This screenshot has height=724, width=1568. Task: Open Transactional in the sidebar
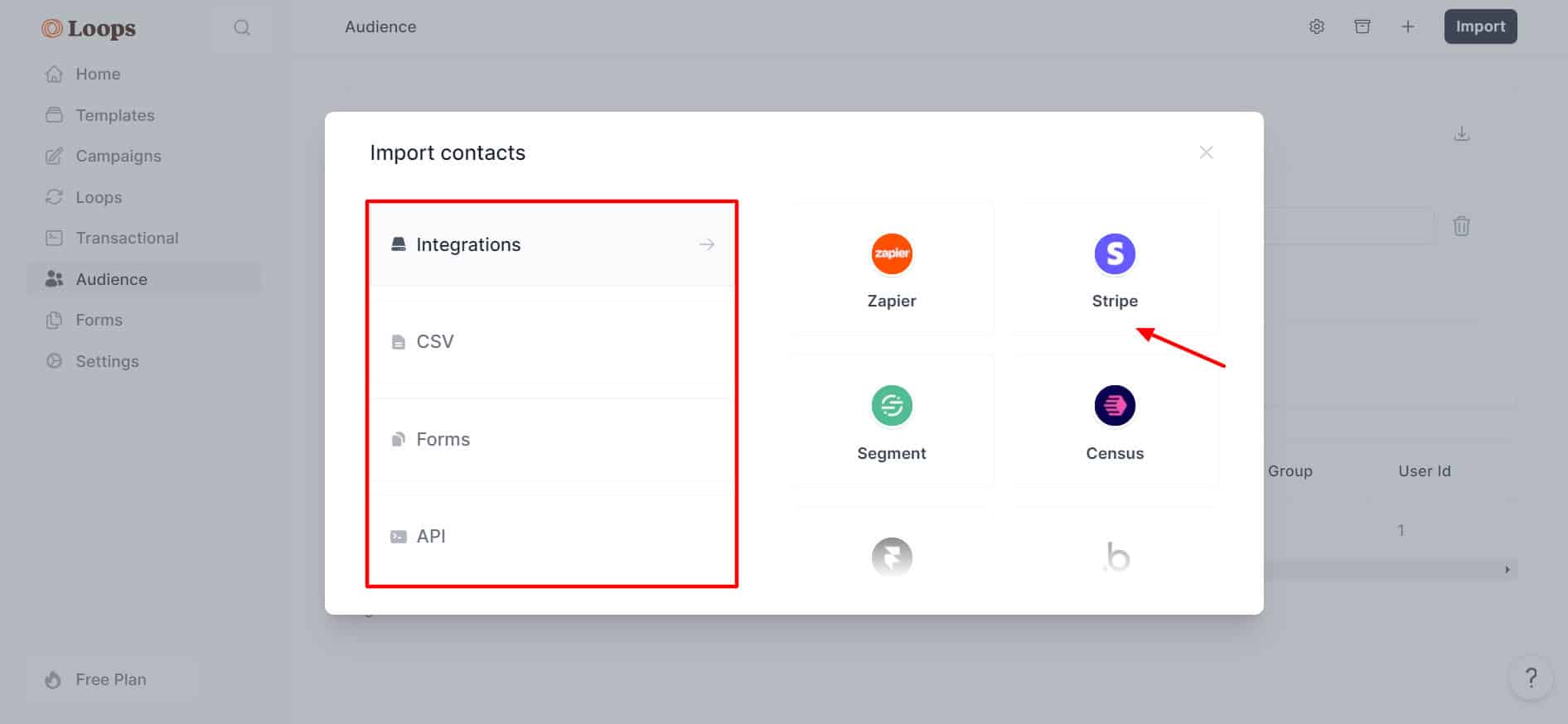tap(127, 238)
